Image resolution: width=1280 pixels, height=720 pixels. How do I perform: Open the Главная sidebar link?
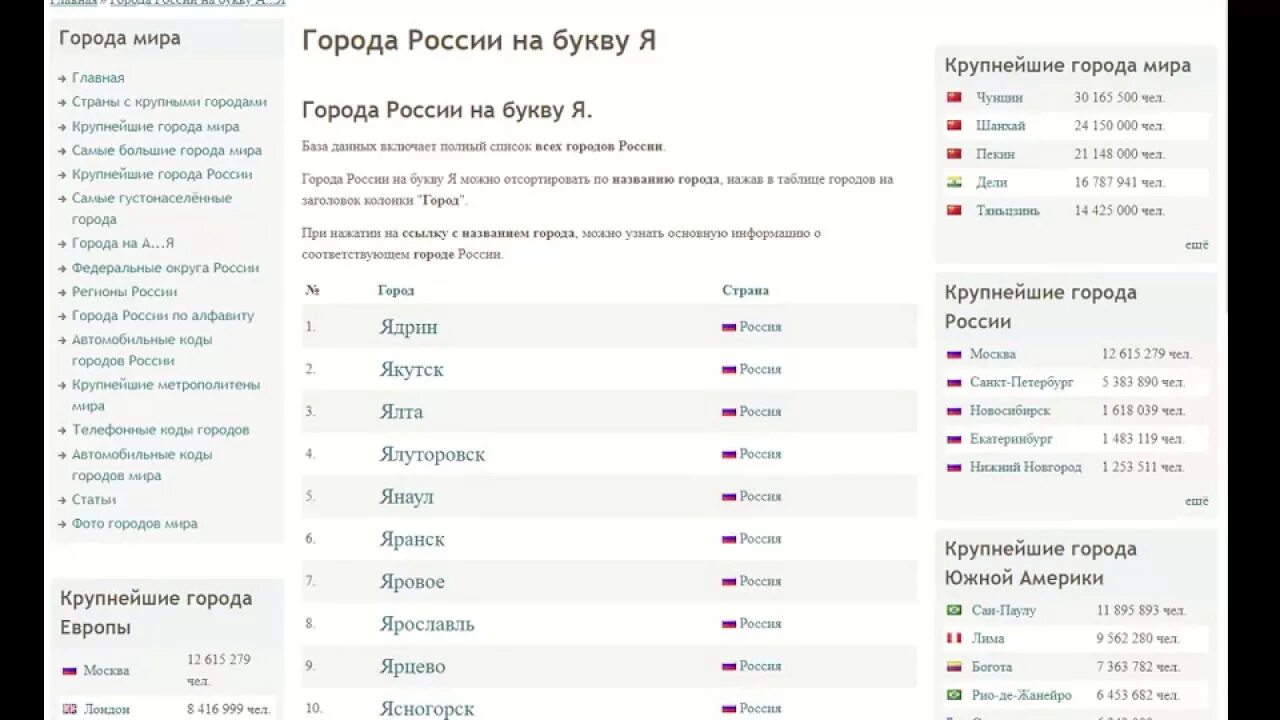pyautogui.click(x=98, y=78)
